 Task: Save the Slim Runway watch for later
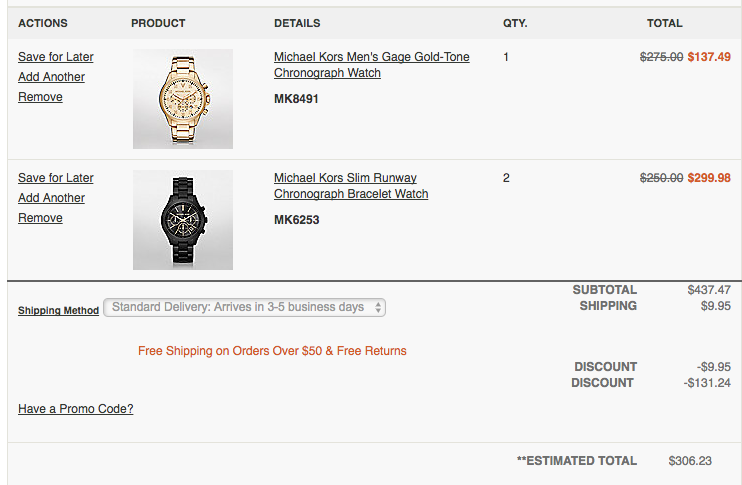(x=56, y=178)
